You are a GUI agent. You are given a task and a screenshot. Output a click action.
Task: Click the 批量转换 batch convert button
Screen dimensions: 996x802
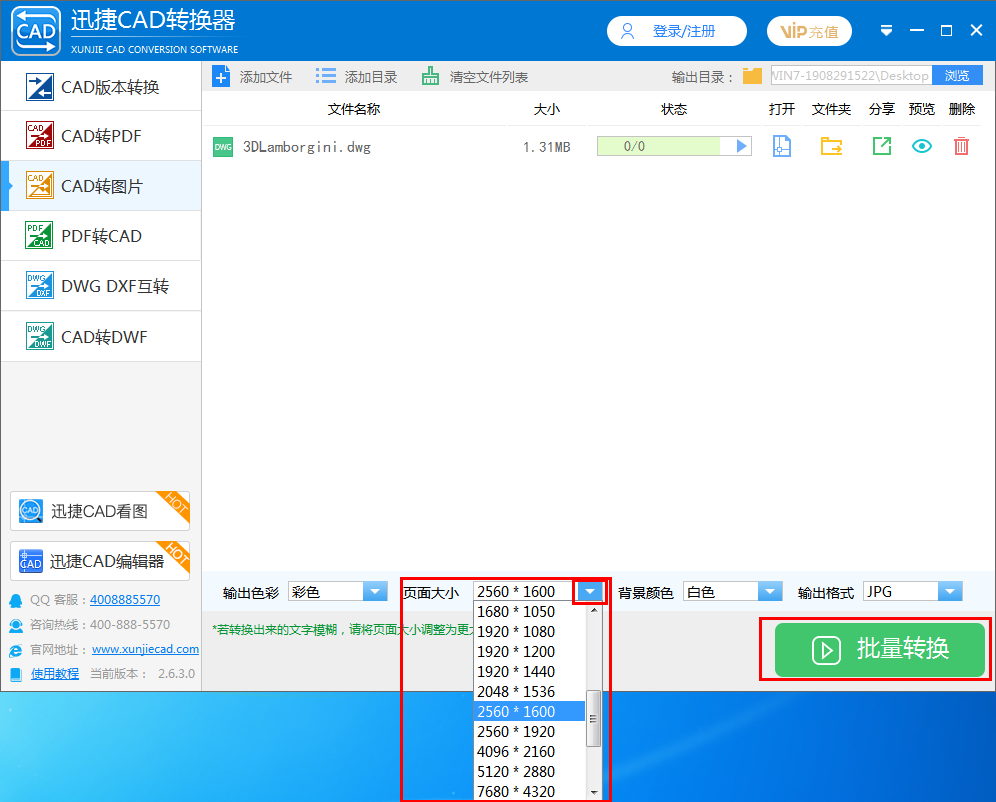tap(880, 650)
